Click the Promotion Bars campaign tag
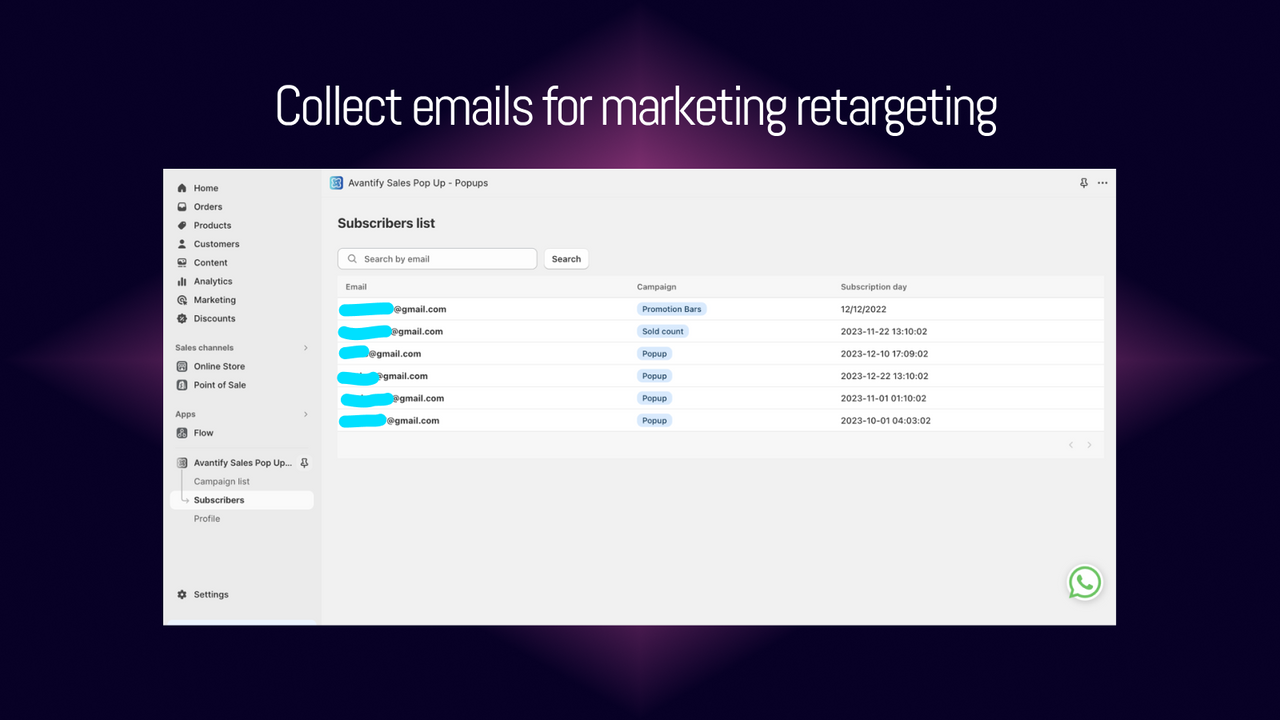This screenshot has width=1280, height=720. [x=672, y=309]
